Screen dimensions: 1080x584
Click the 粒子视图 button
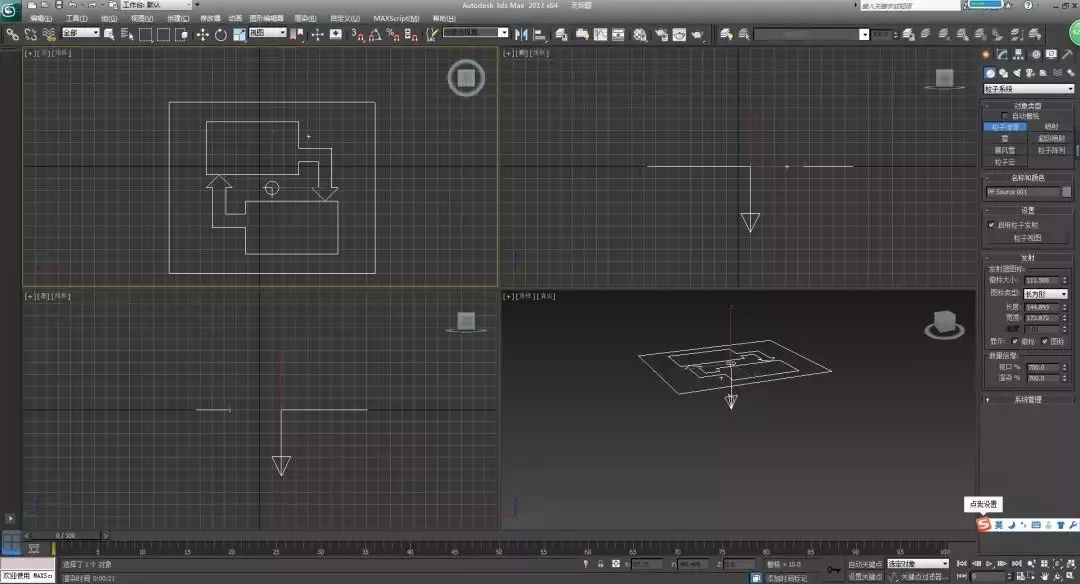click(1028, 238)
